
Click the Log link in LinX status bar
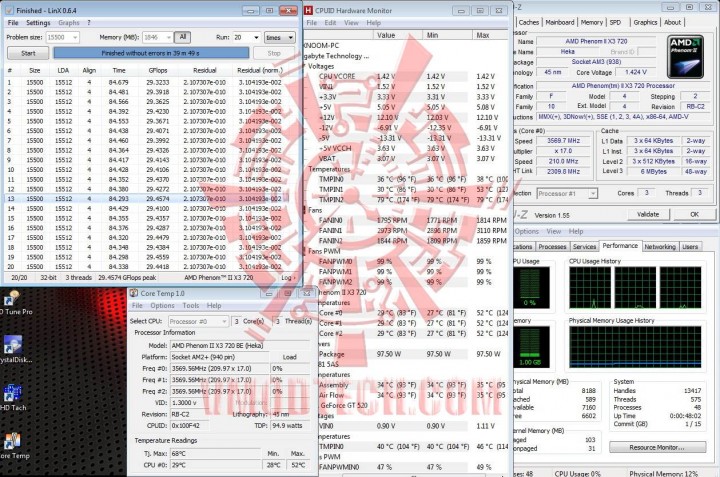287,278
